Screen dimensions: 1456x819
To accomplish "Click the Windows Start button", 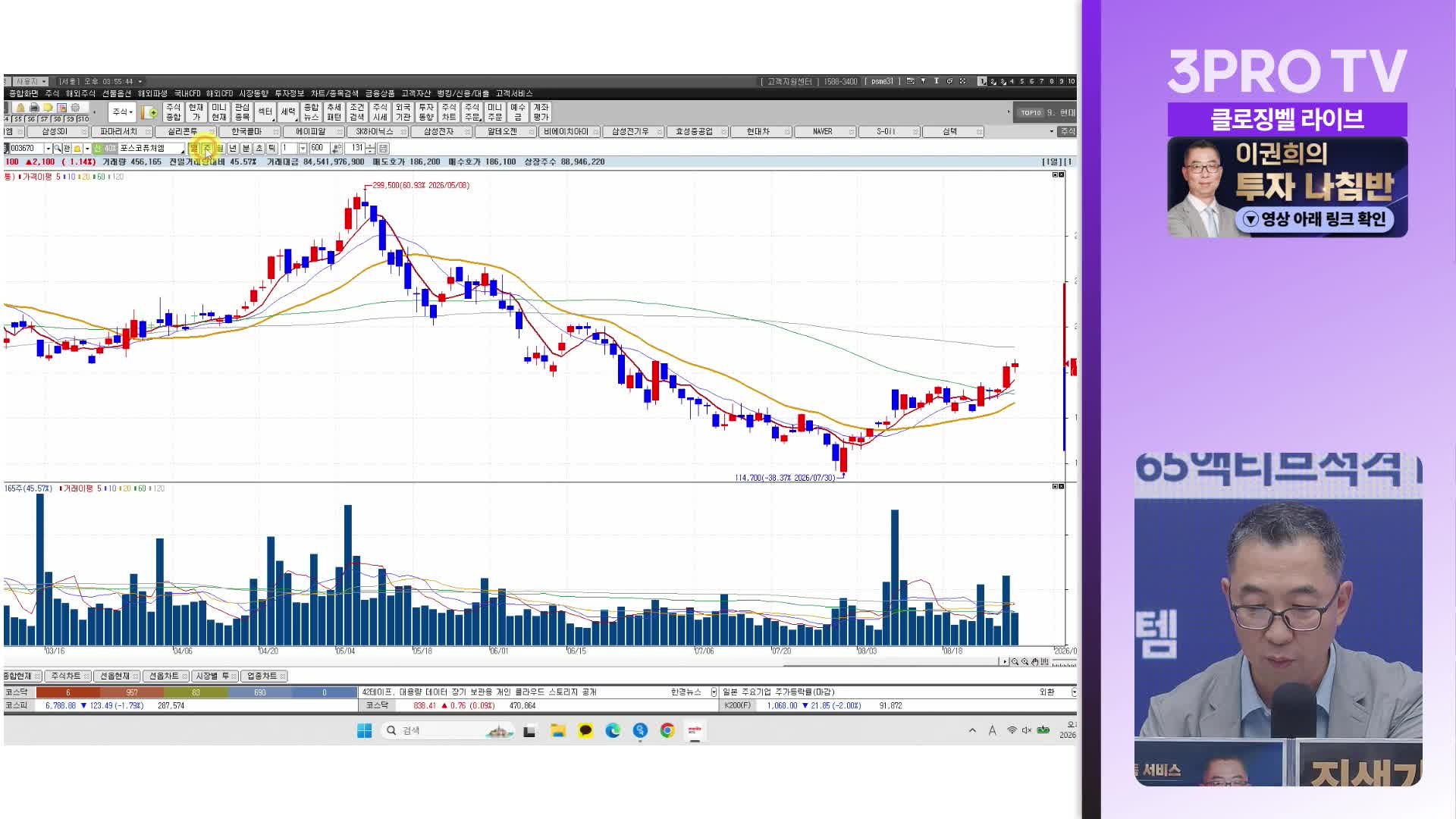I will pyautogui.click(x=364, y=730).
